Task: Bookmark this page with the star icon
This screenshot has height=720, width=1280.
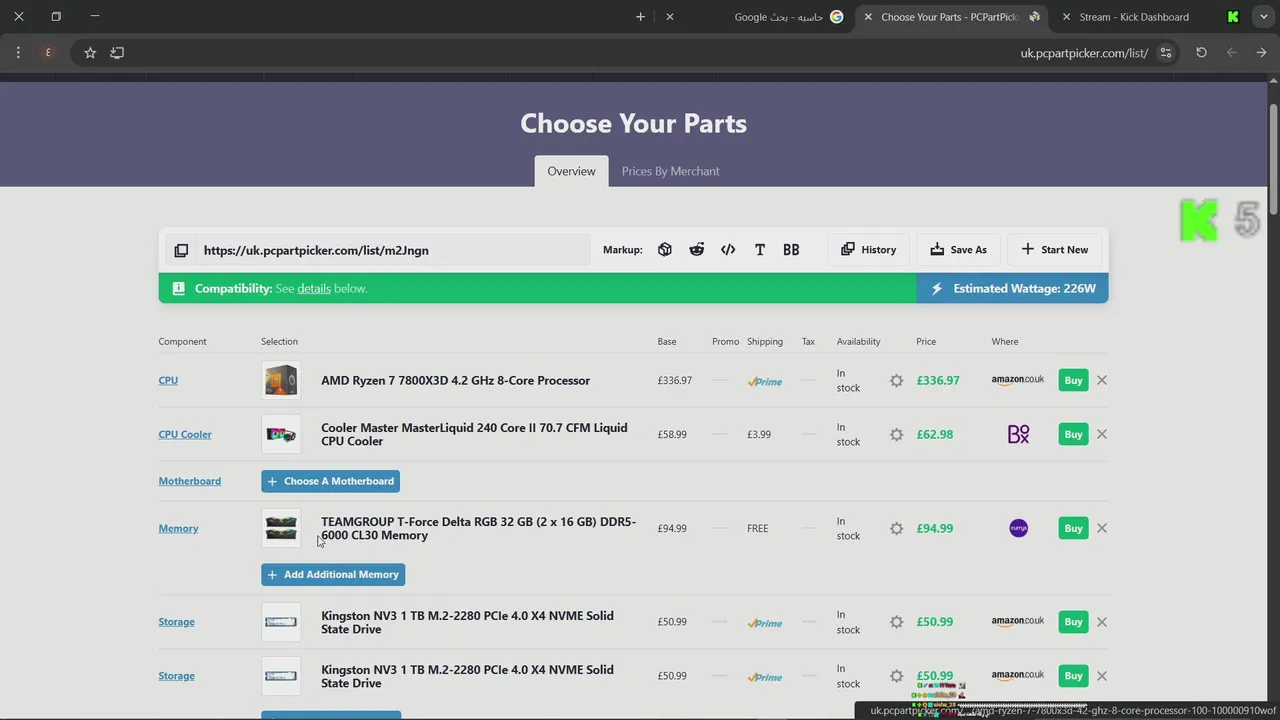Action: click(90, 53)
